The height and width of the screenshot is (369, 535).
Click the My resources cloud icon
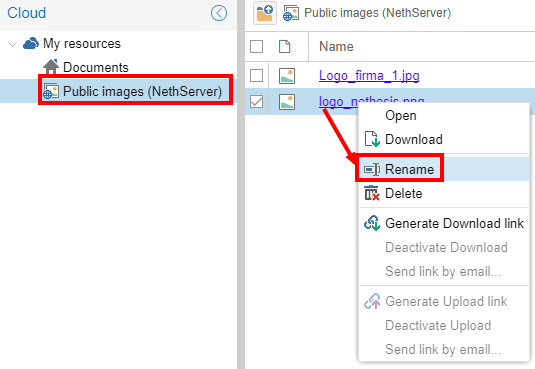pyautogui.click(x=31, y=43)
